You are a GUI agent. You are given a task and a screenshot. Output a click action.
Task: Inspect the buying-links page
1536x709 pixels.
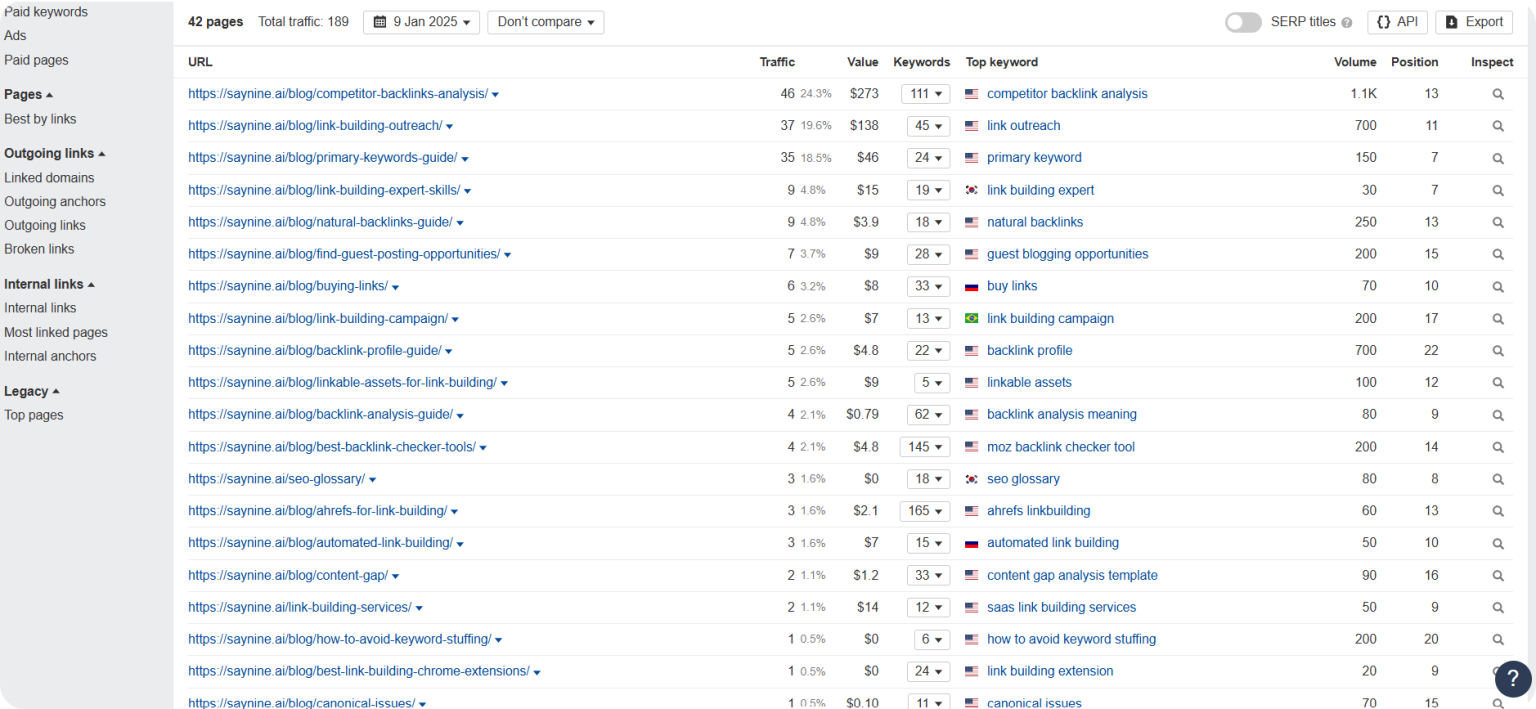coord(1497,286)
